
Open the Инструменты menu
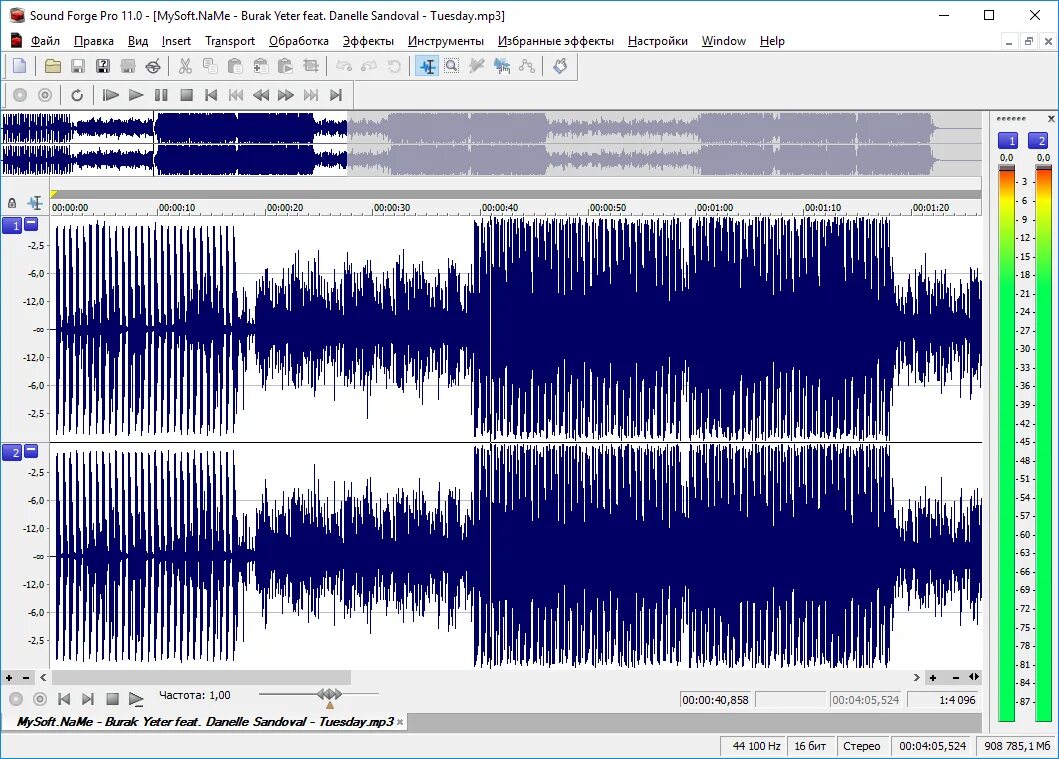(x=446, y=41)
